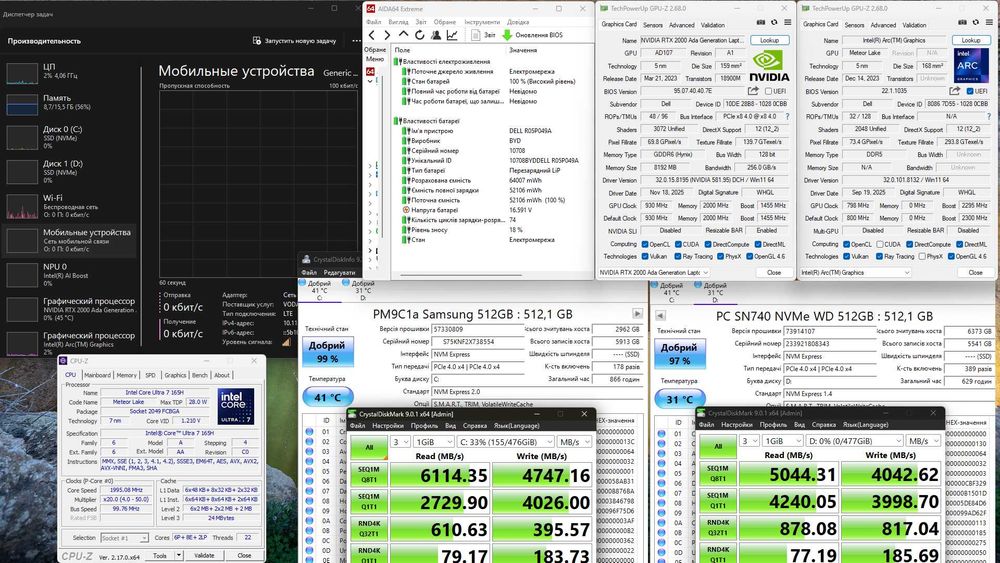1000x563 pixels.
Task: Open GPU selector dropdown in Intel Arc GPU-Z
Action: [855, 272]
